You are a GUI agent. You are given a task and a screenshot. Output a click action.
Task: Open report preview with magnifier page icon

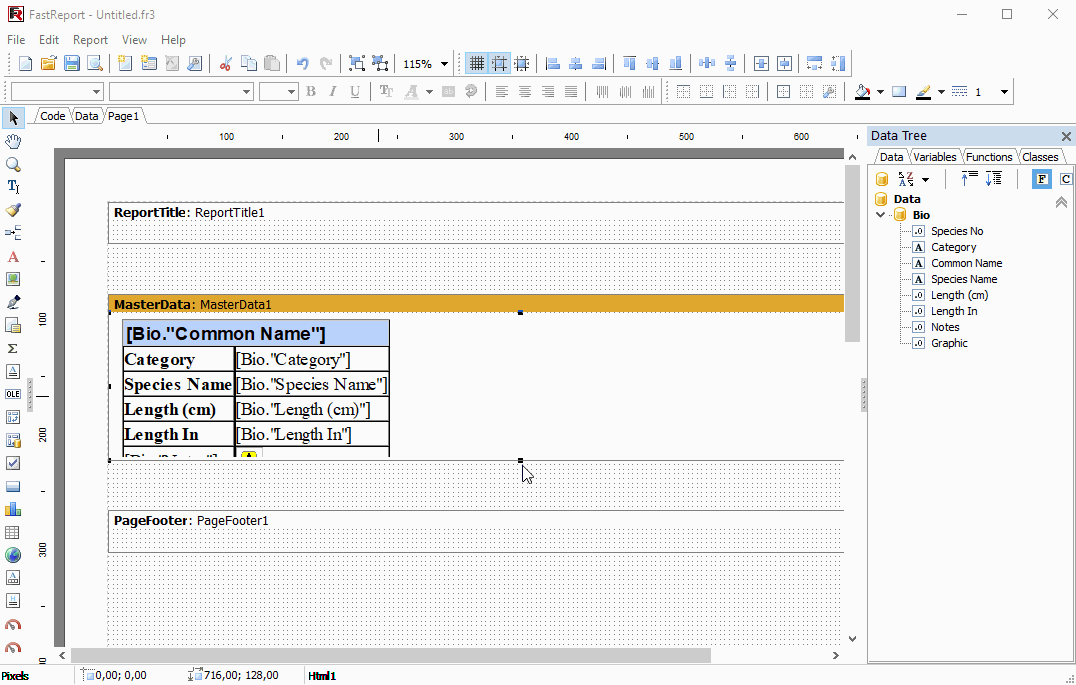(95, 64)
